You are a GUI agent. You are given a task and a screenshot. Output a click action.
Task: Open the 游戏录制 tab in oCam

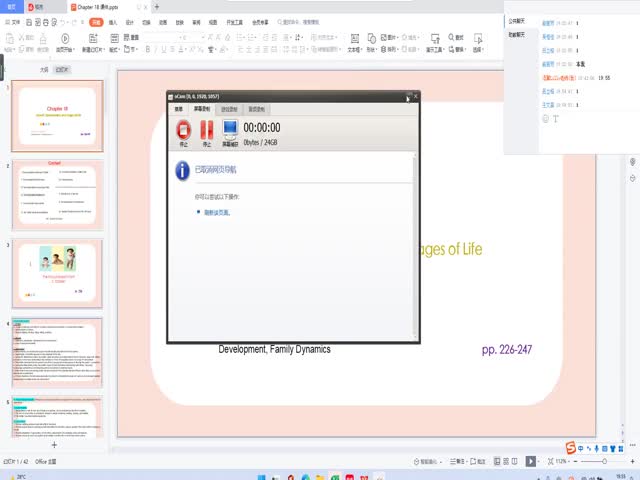pyautogui.click(x=229, y=108)
